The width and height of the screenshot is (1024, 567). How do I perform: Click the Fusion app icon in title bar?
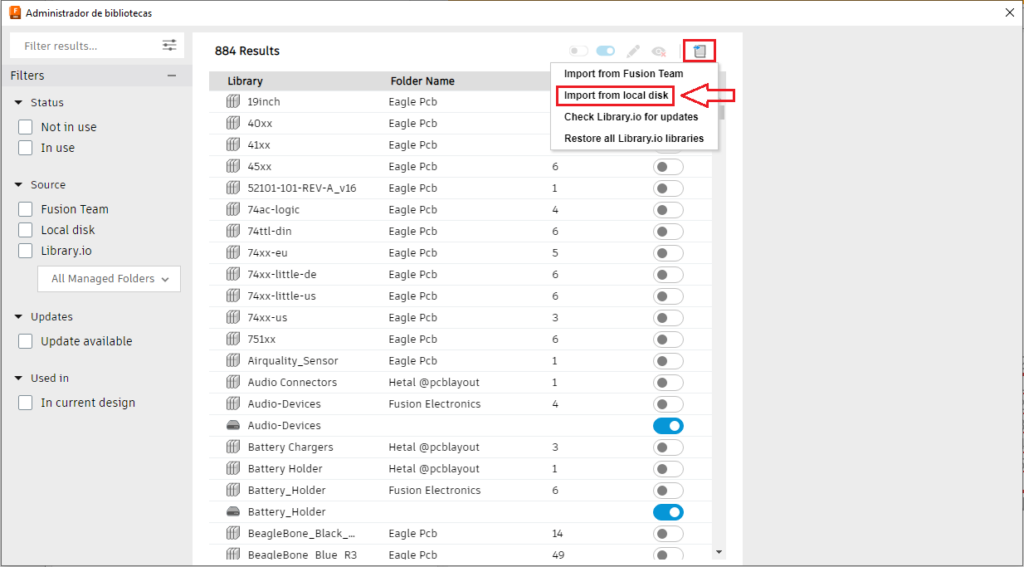click(14, 12)
